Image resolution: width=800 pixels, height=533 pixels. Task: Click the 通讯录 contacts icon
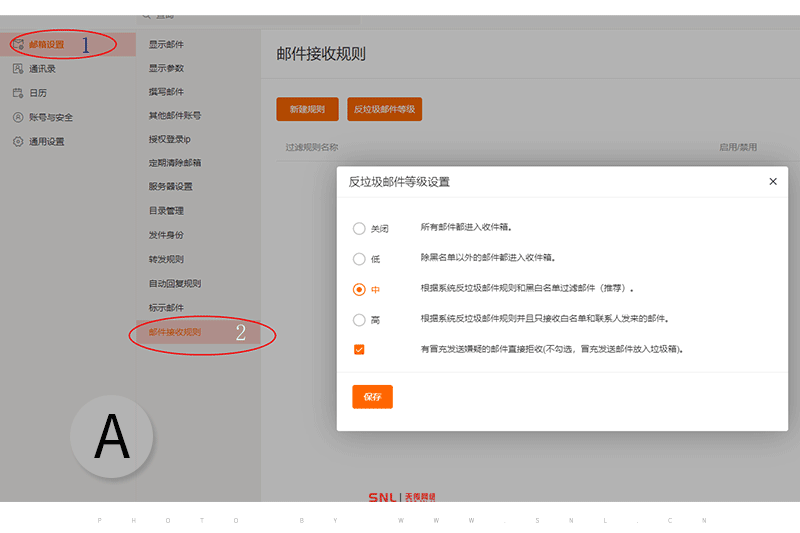click(18, 69)
